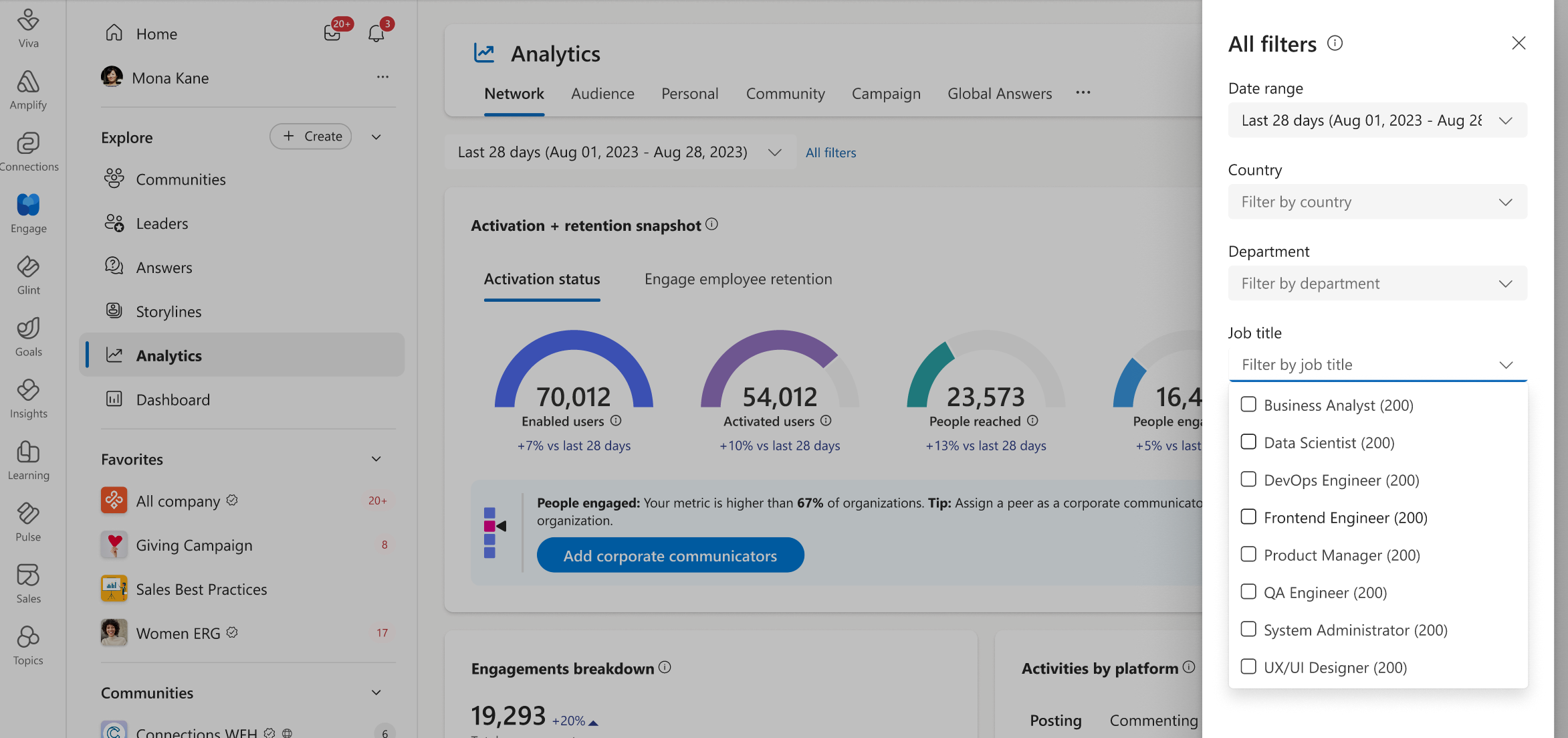Open the Giving Campaign community
The height and width of the screenshot is (738, 1568).
(x=194, y=545)
